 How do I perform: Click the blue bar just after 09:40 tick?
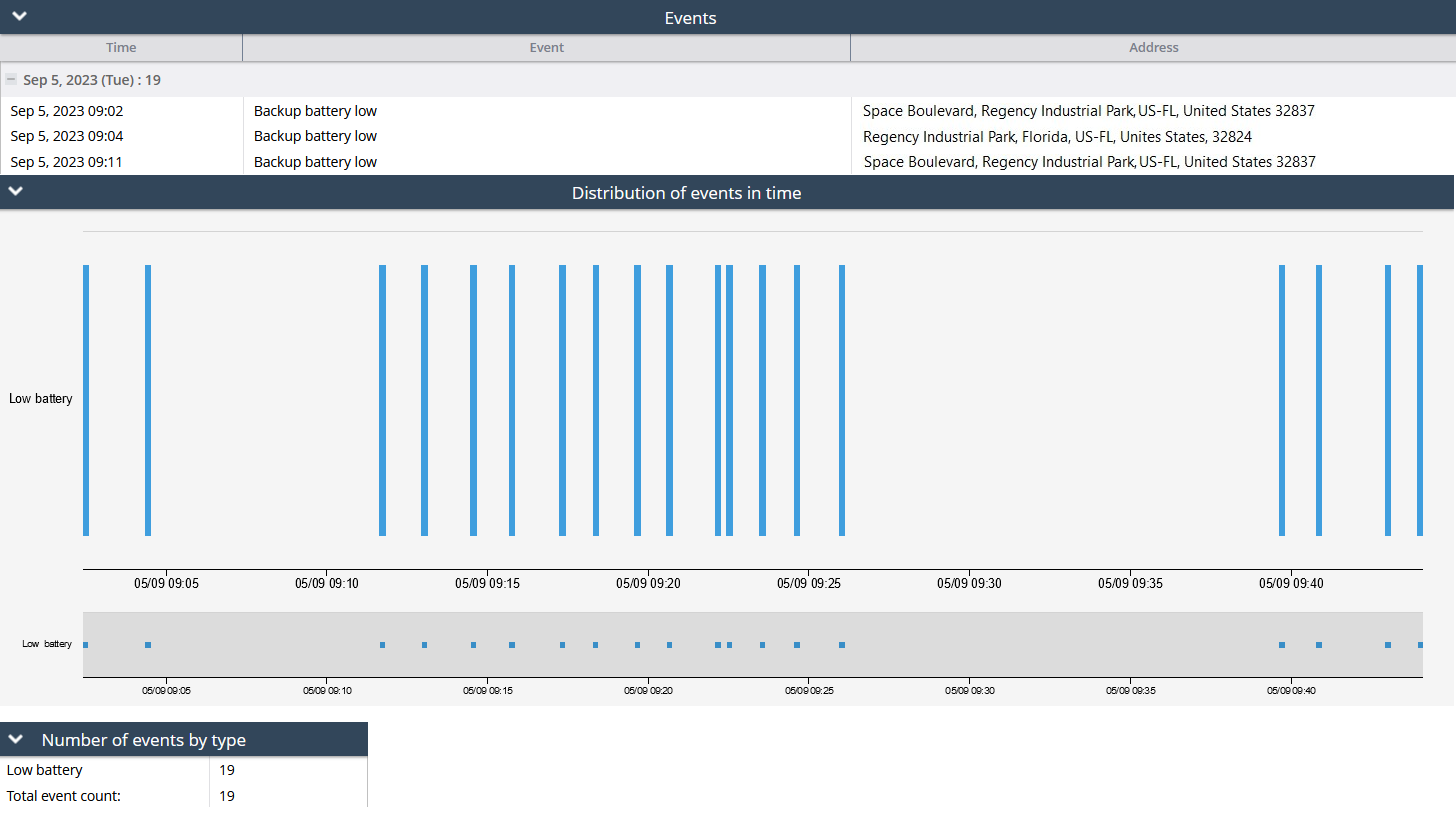click(1319, 400)
